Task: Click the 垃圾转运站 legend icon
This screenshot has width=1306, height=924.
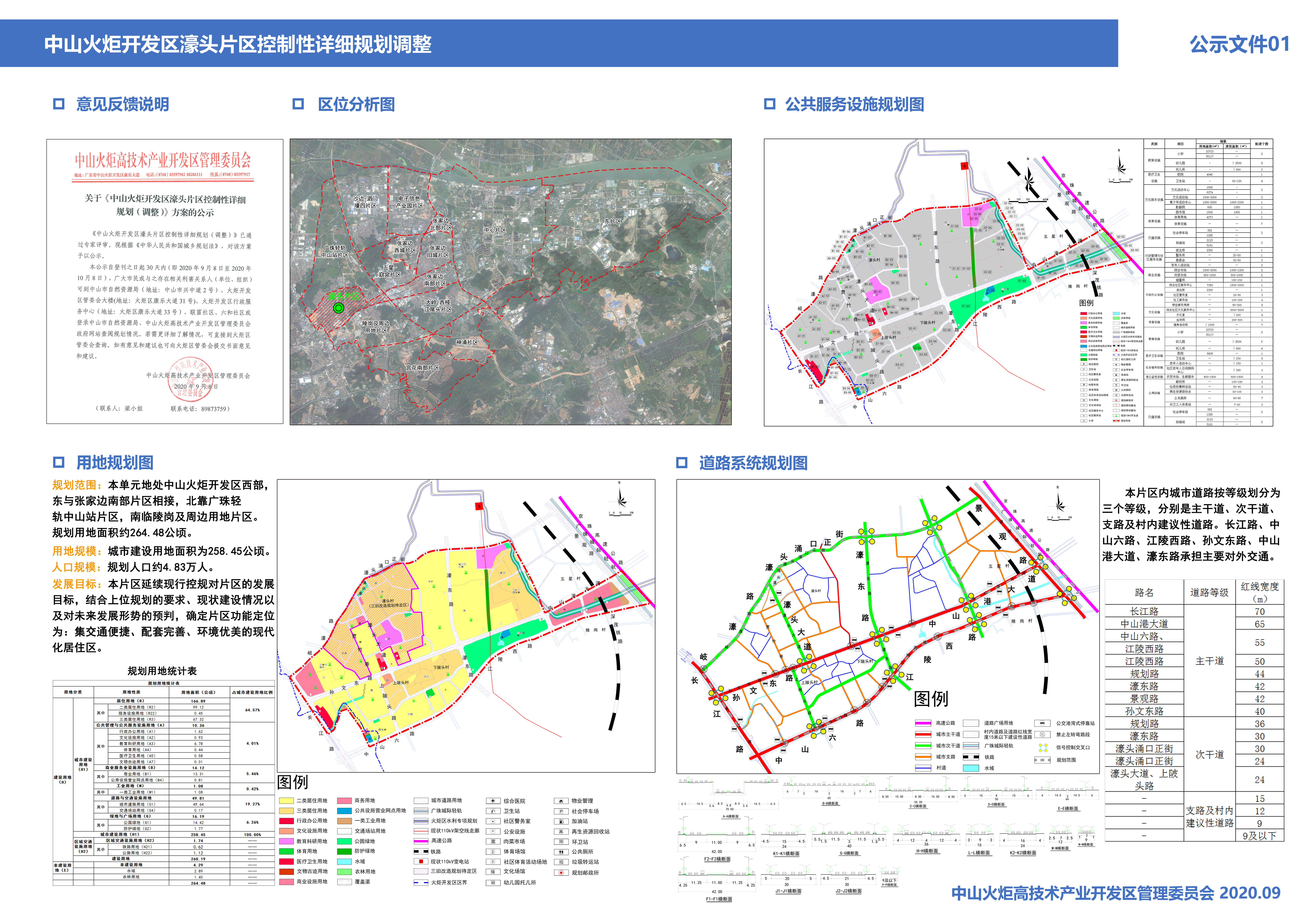Action: click(561, 862)
